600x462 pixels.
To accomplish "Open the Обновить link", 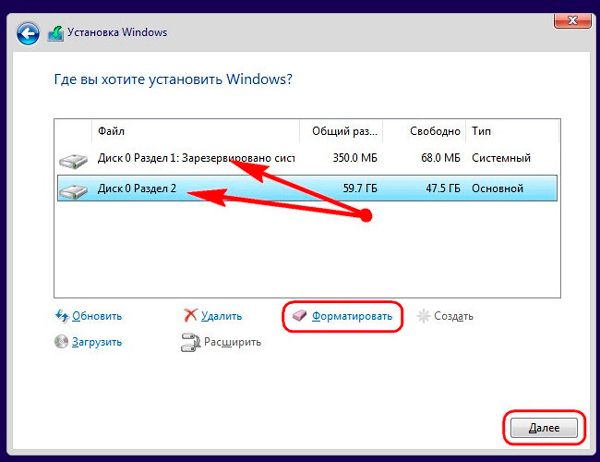I will point(97,316).
